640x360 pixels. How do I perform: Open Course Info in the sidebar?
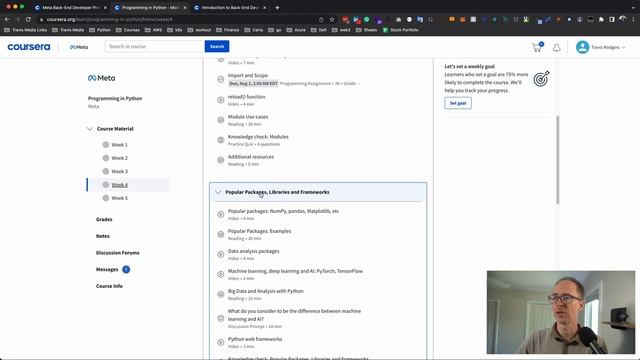109,286
